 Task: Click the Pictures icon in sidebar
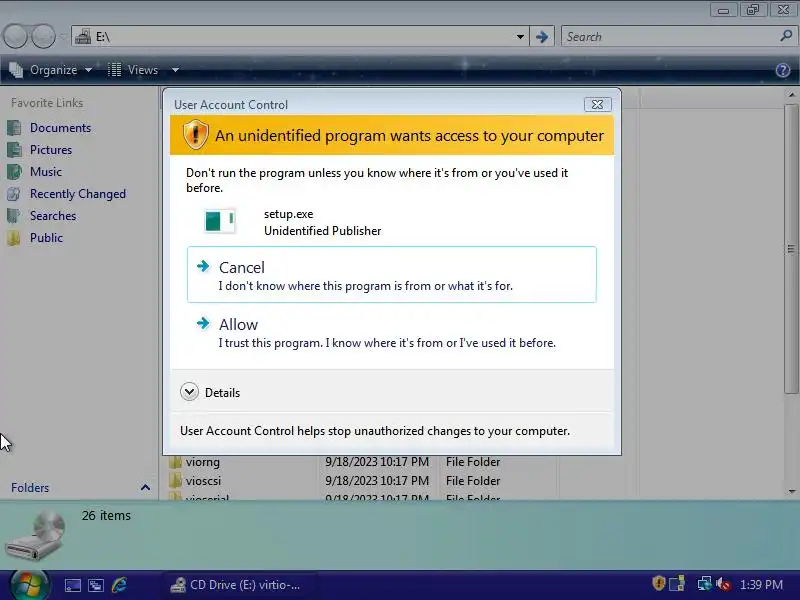coord(14,149)
